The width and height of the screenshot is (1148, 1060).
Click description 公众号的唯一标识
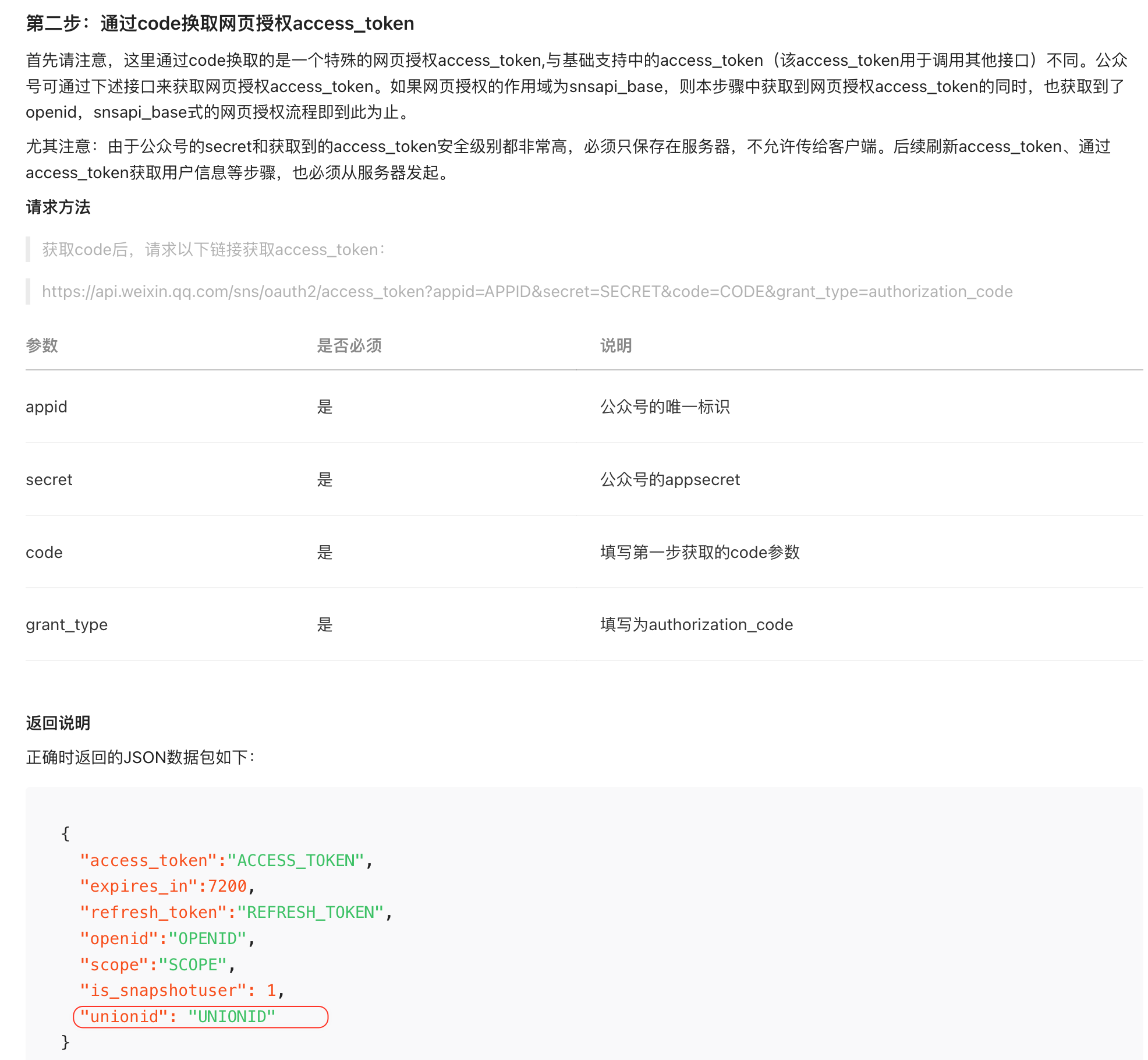tap(664, 407)
